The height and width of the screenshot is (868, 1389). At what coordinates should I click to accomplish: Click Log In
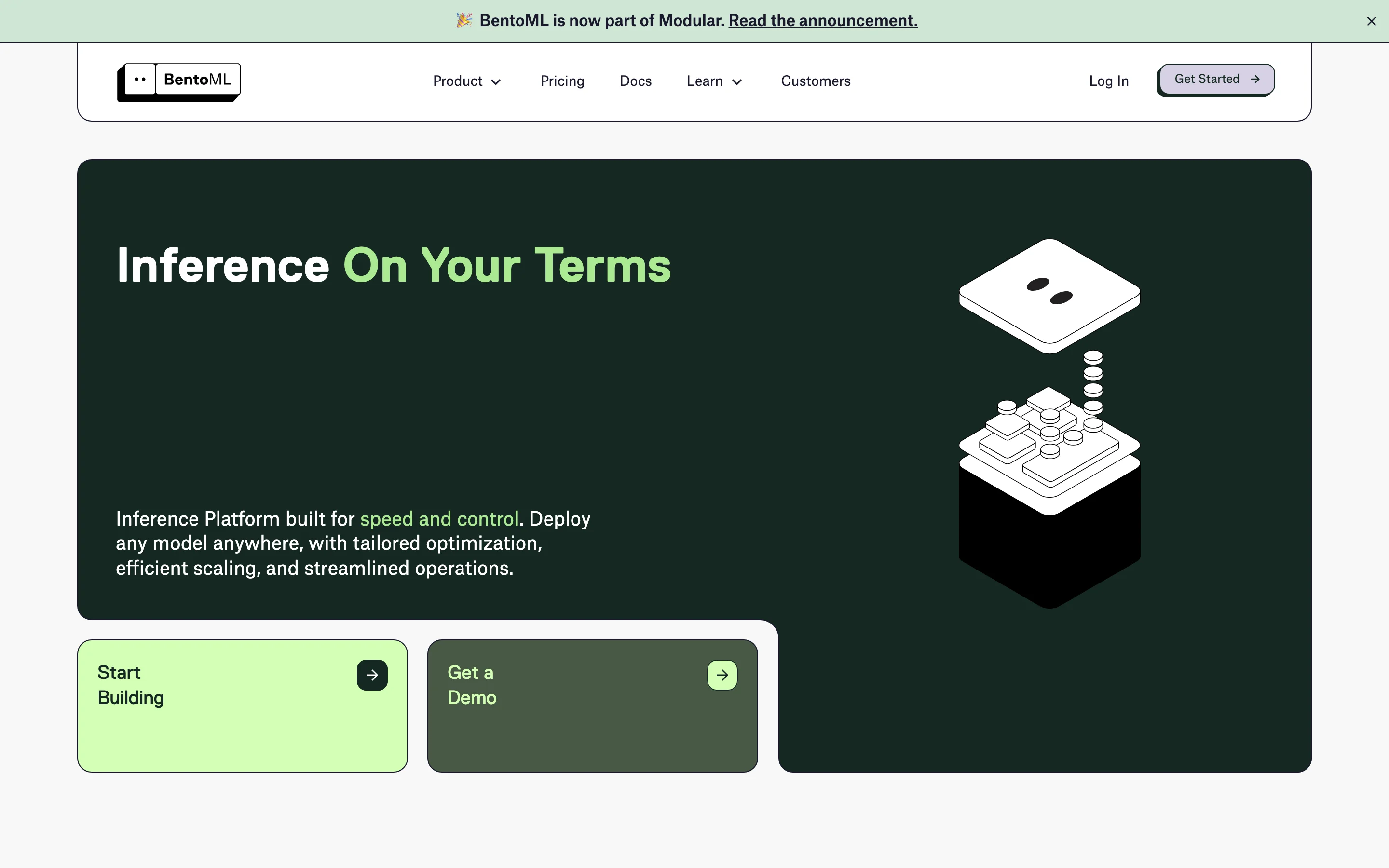[x=1108, y=81]
